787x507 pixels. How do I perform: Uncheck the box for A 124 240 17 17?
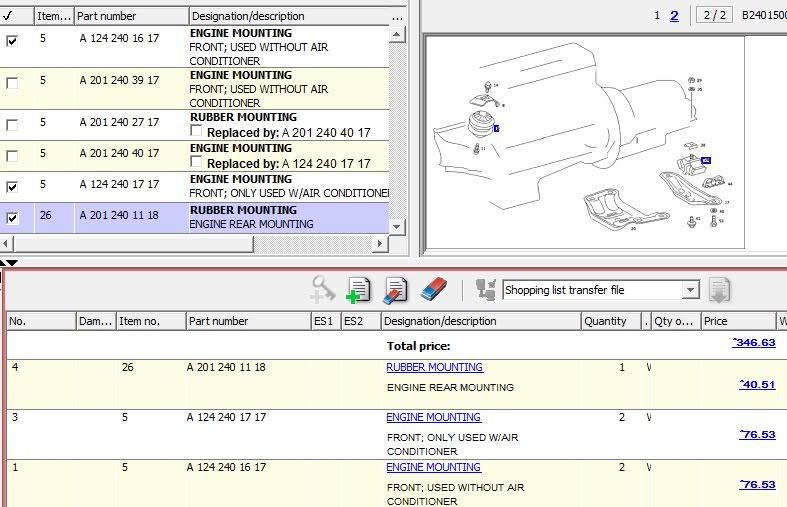(x=12, y=187)
